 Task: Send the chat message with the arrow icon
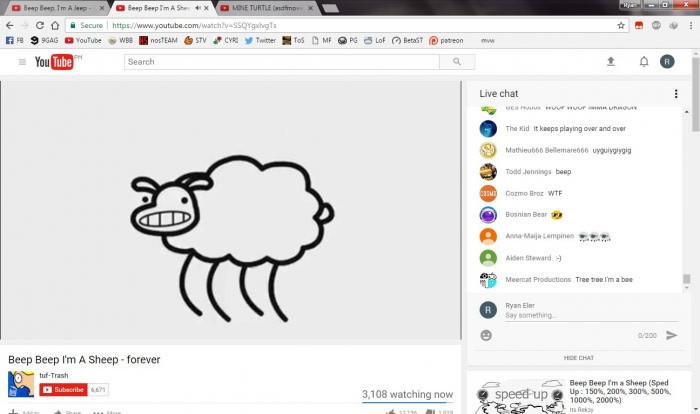tap(671, 335)
